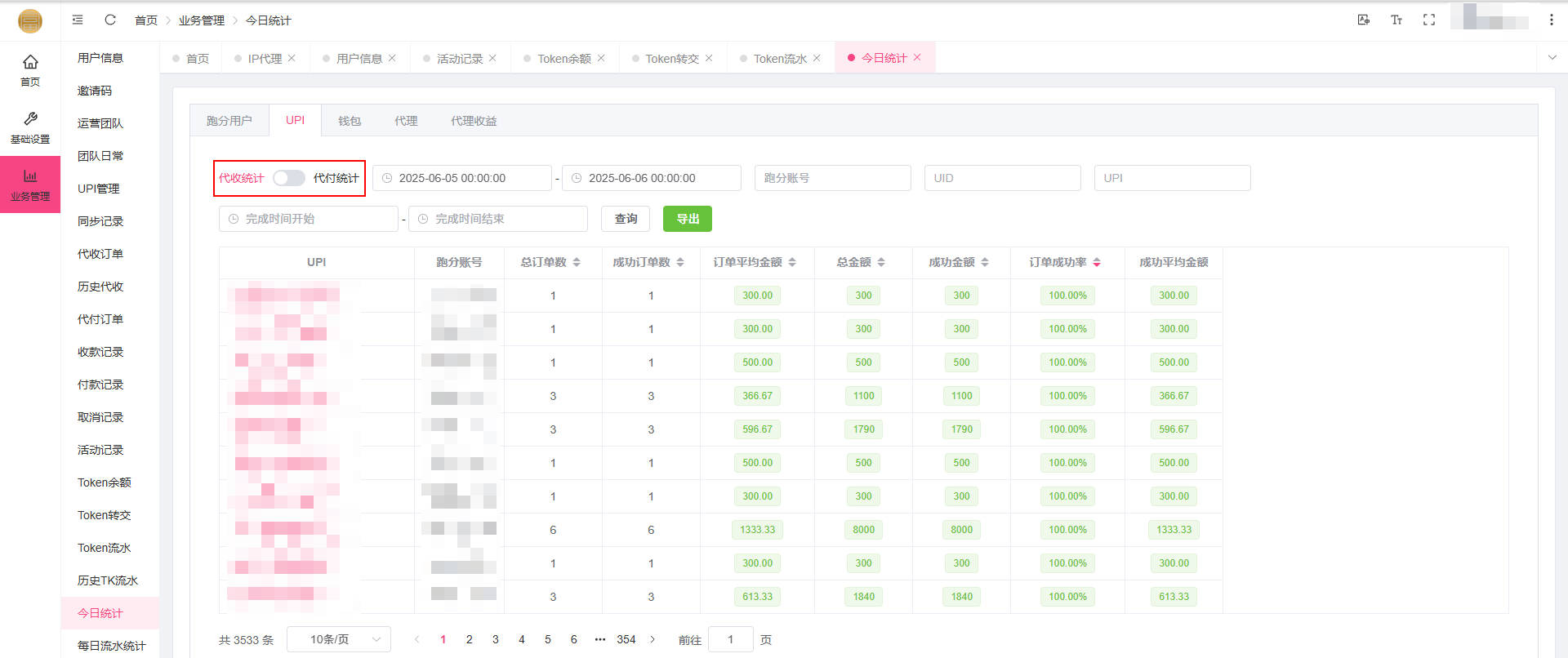
Task: Expand the tab list chevron
Action: (1552, 57)
